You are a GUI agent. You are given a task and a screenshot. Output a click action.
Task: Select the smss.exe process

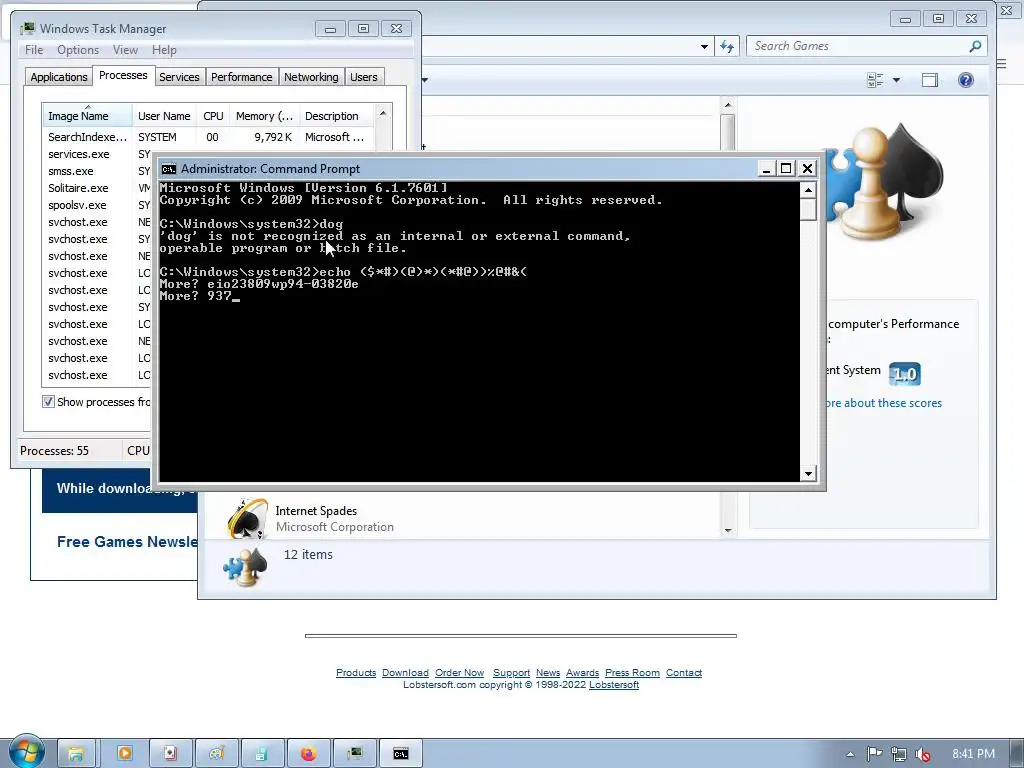71,171
